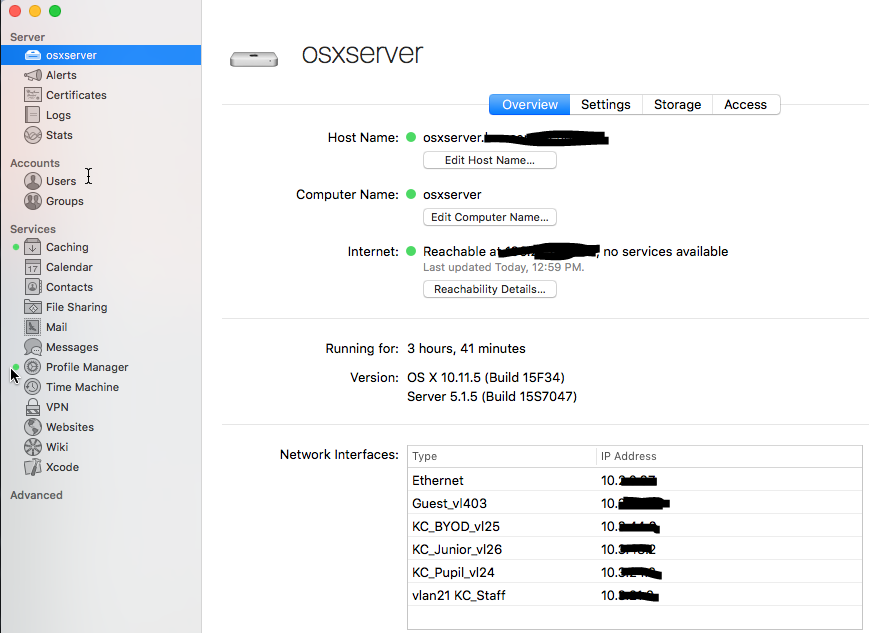Click the green Internet status dot
This screenshot has width=869, height=633.
pyautogui.click(x=411, y=251)
